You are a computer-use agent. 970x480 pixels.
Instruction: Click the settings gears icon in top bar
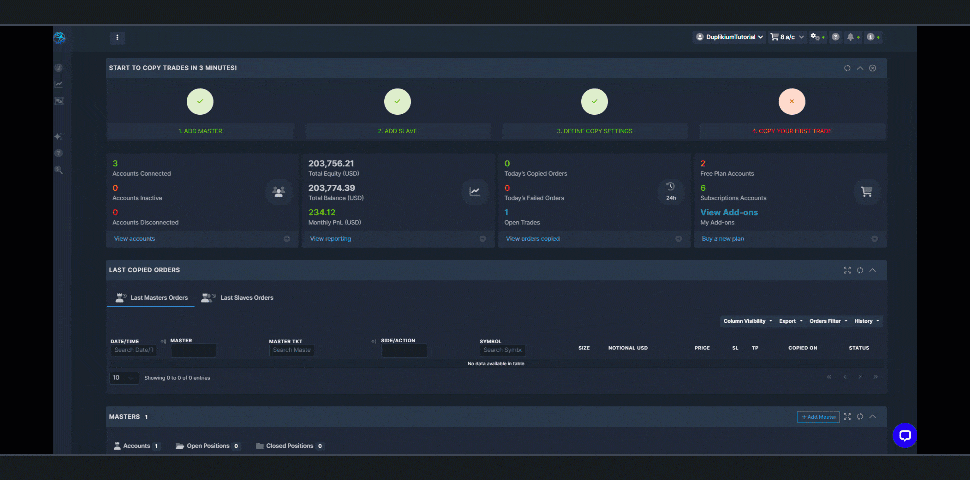pos(815,37)
